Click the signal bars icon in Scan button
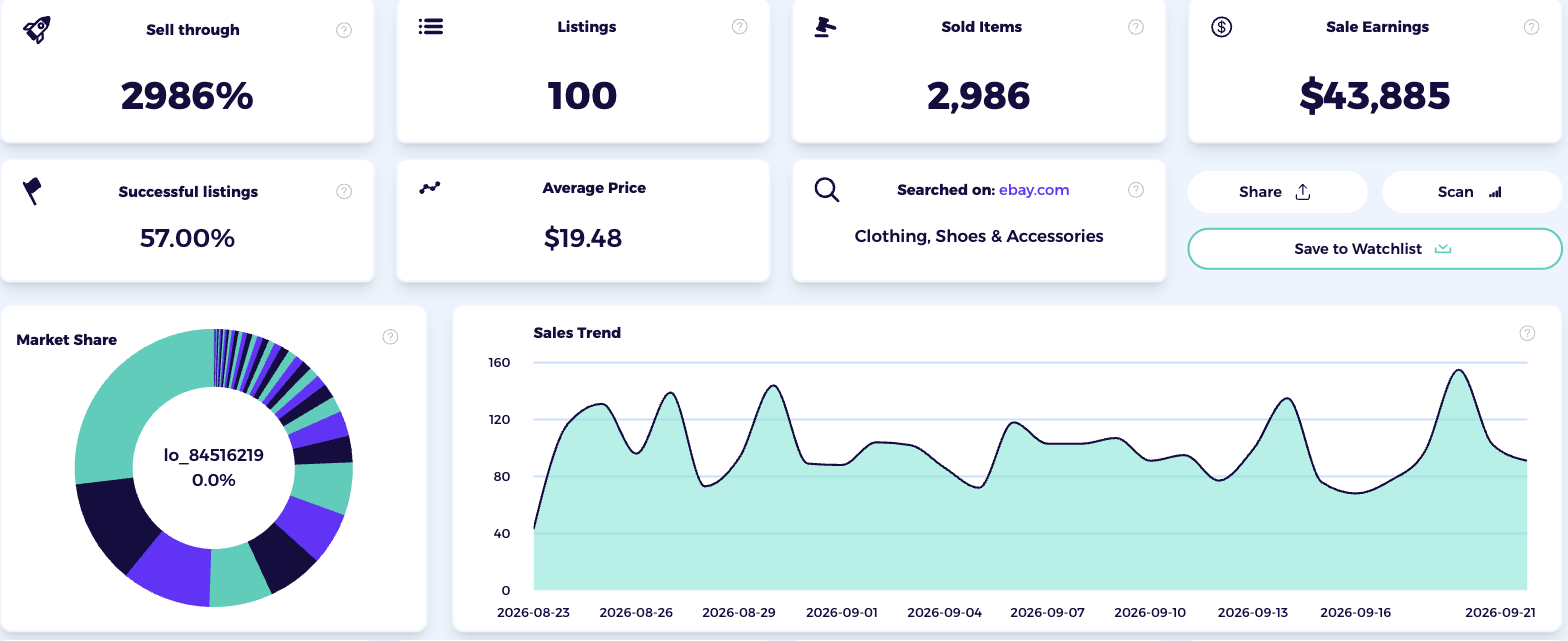 tap(1495, 192)
